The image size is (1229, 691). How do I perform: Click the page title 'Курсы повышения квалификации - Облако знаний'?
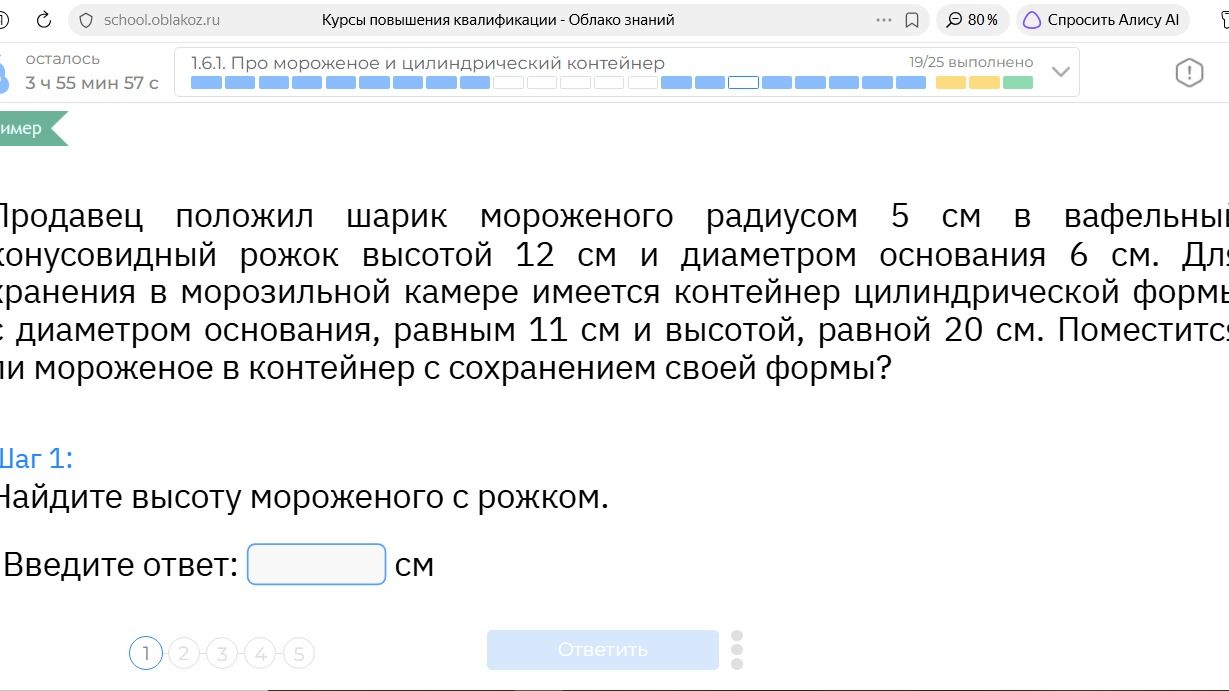click(498, 20)
